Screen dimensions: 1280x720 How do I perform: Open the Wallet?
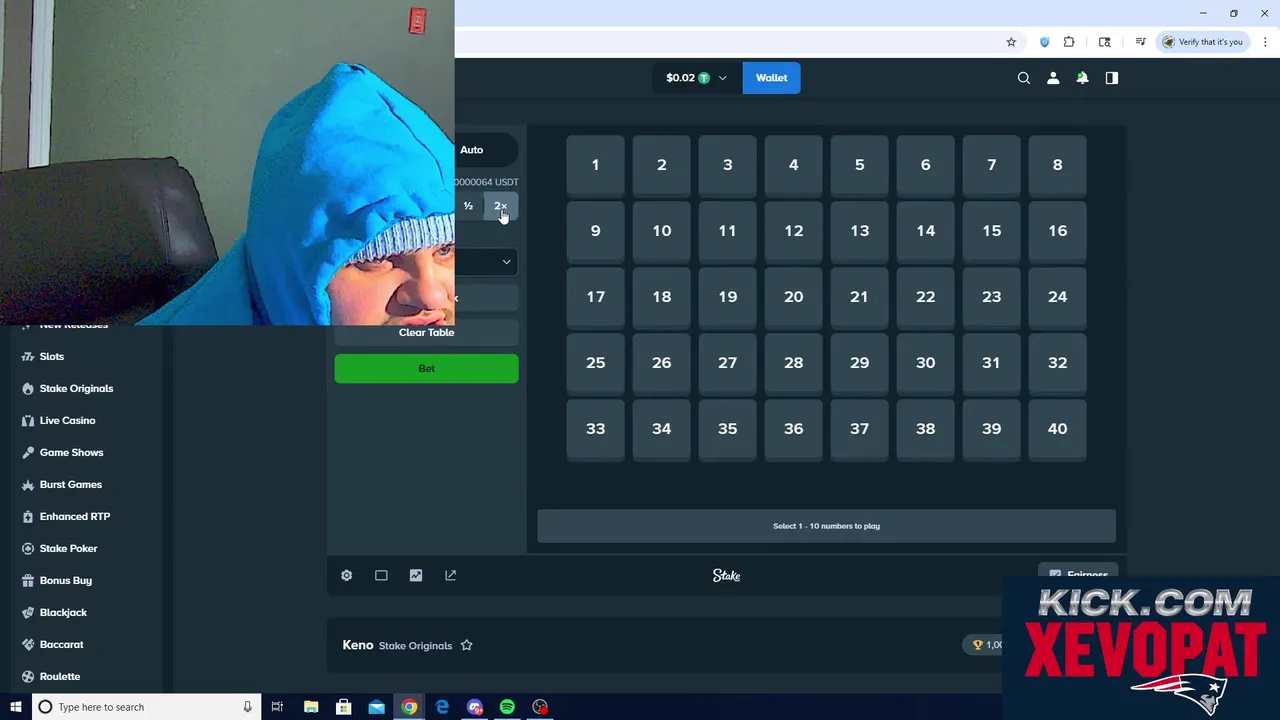tap(771, 78)
